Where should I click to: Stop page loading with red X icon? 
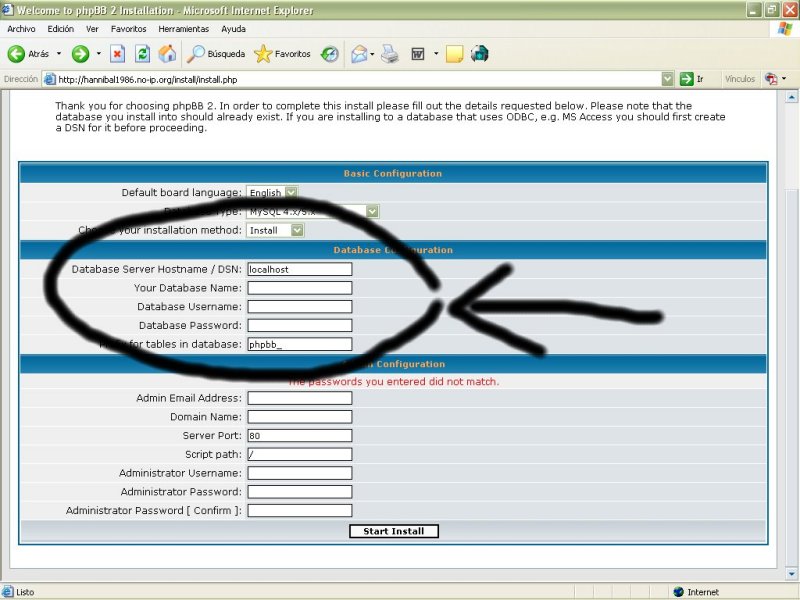click(117, 54)
